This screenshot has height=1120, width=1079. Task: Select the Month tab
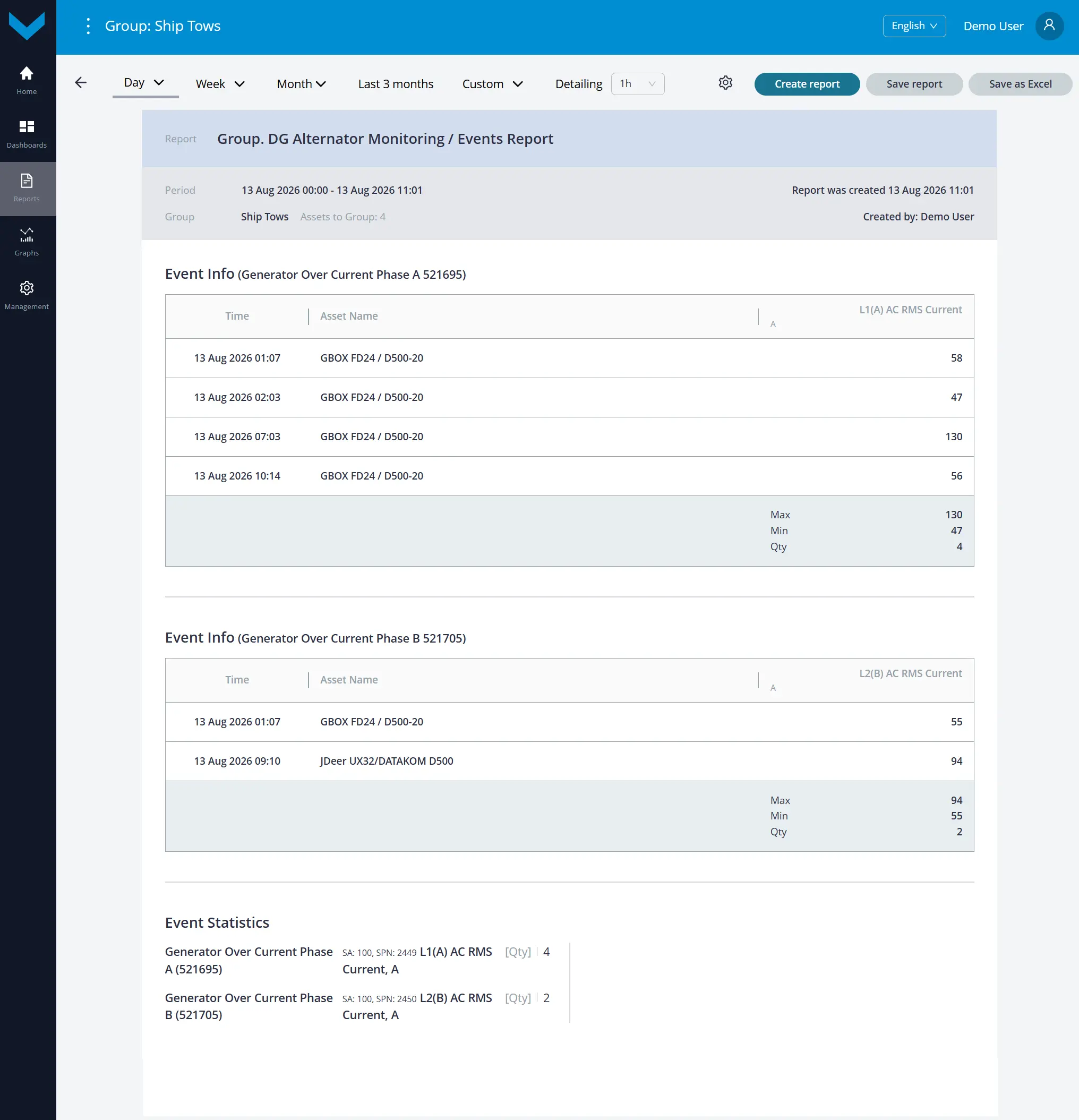tap(294, 84)
